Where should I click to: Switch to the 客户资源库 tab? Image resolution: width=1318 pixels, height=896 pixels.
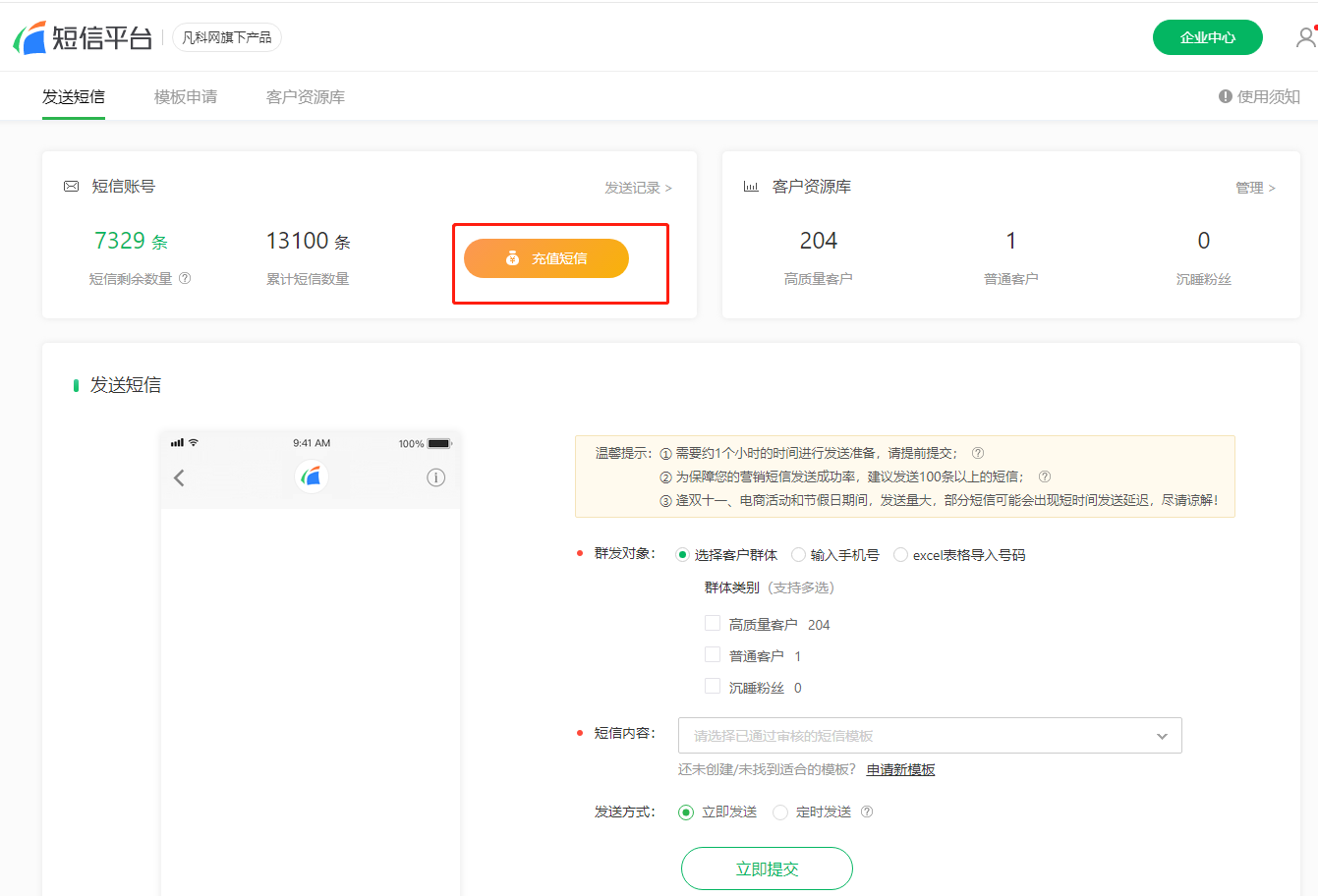[306, 96]
